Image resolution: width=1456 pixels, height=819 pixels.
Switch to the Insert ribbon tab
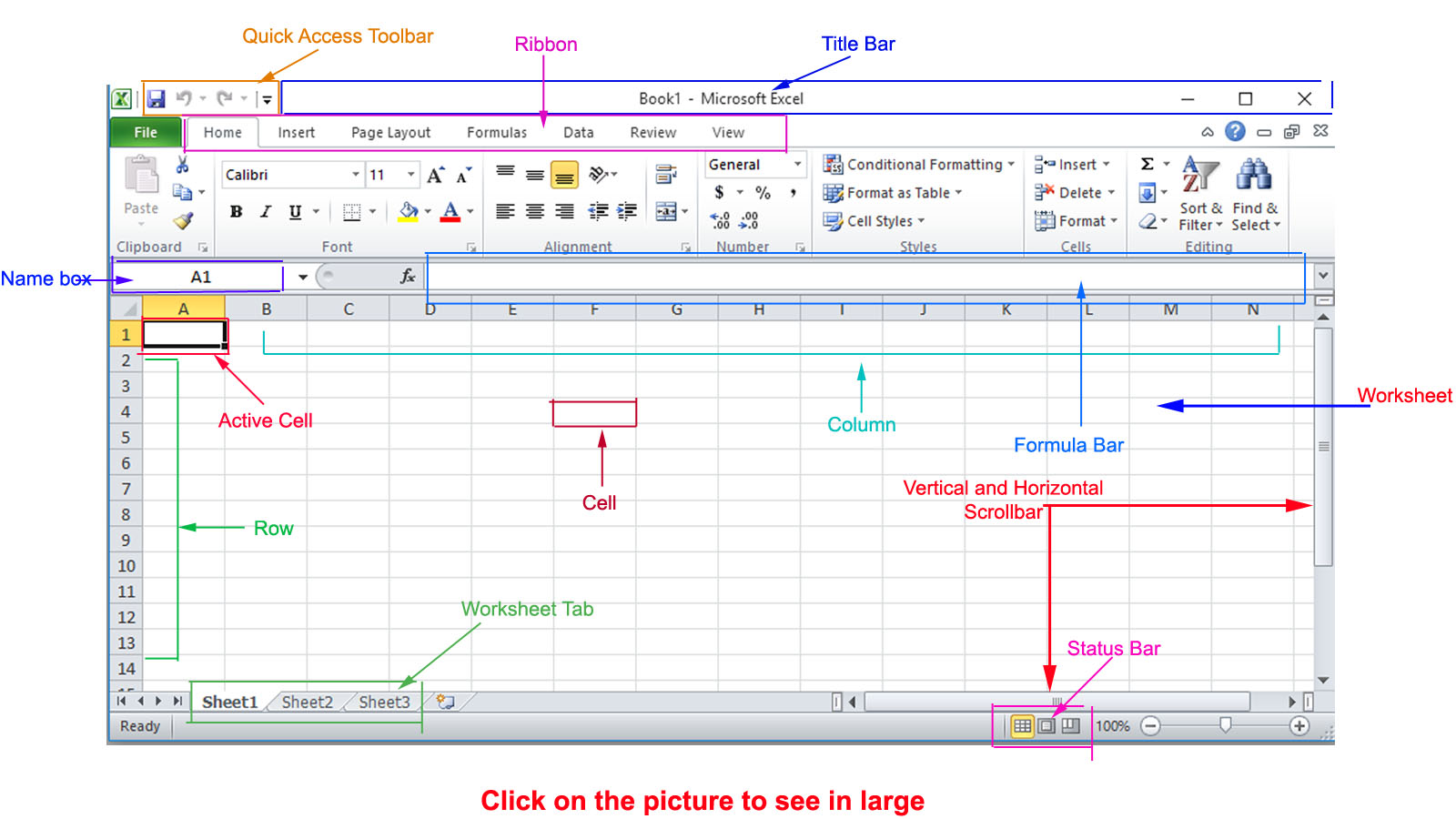pos(296,132)
